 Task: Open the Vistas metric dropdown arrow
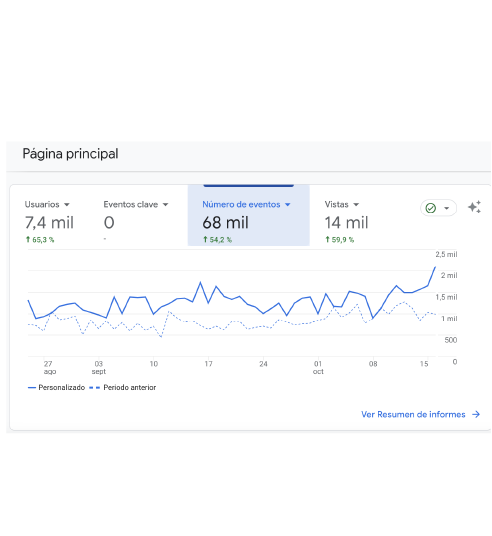(356, 204)
